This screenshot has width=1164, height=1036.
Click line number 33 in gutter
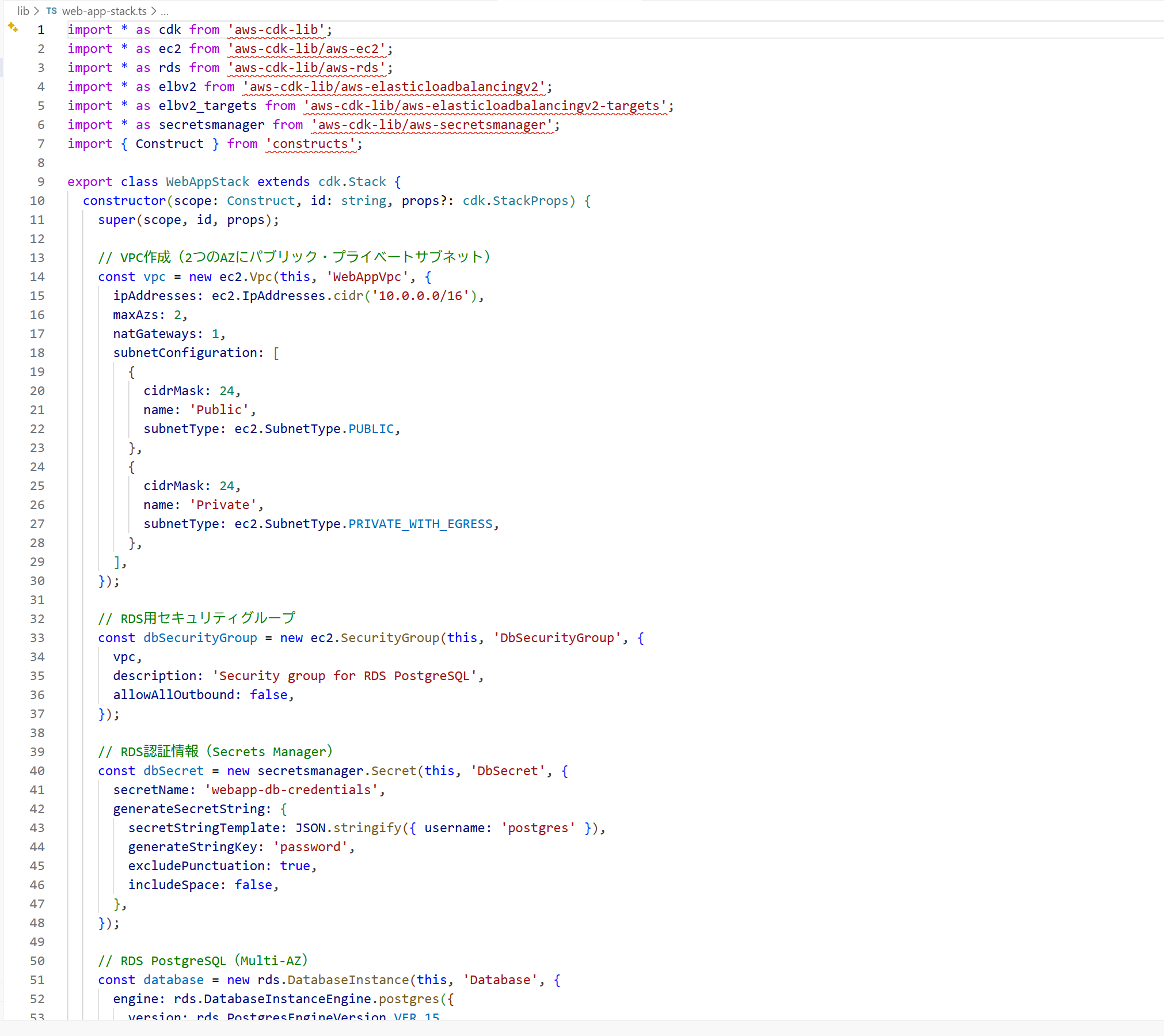[37, 637]
